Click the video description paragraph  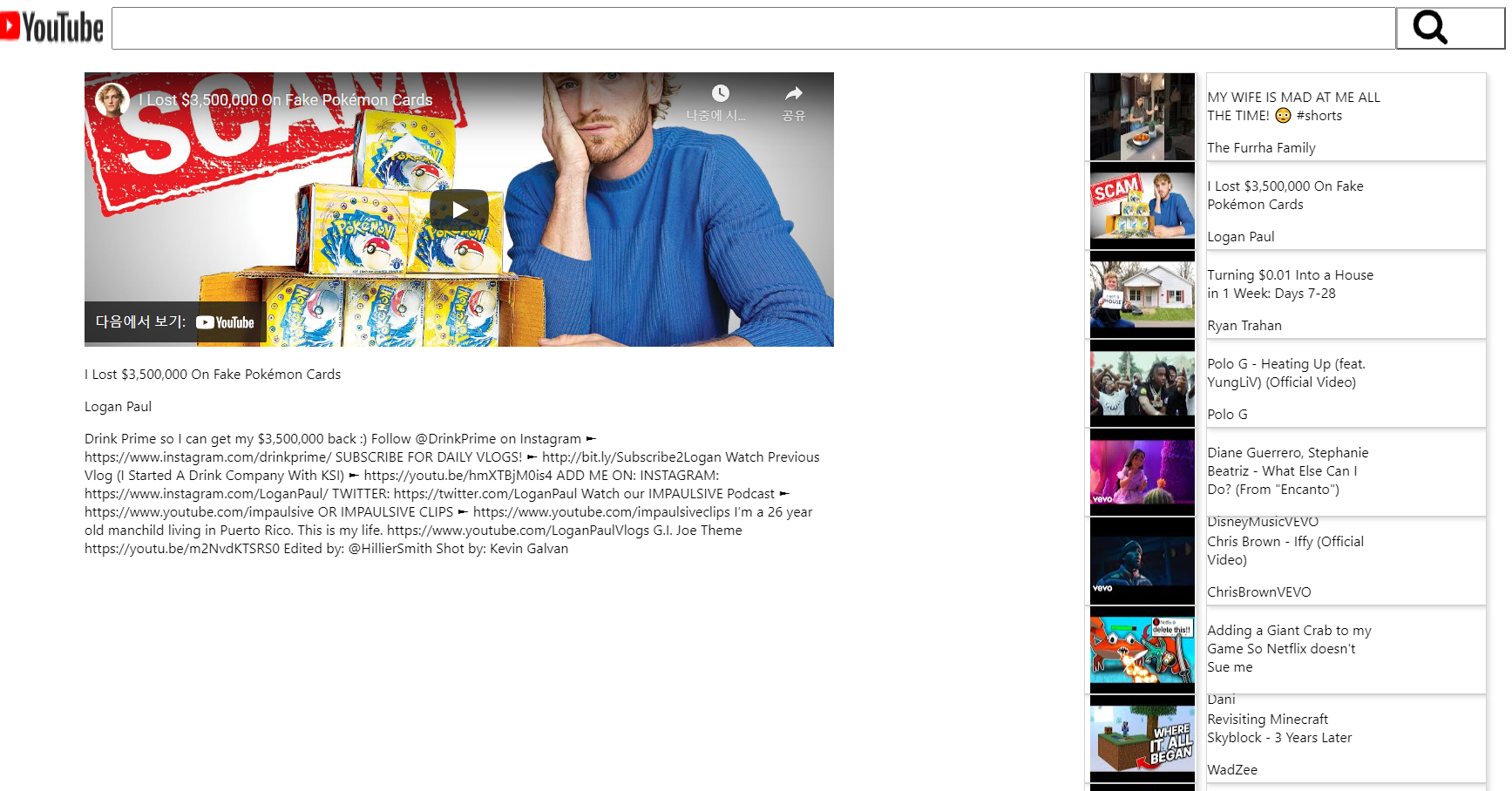[x=453, y=494]
